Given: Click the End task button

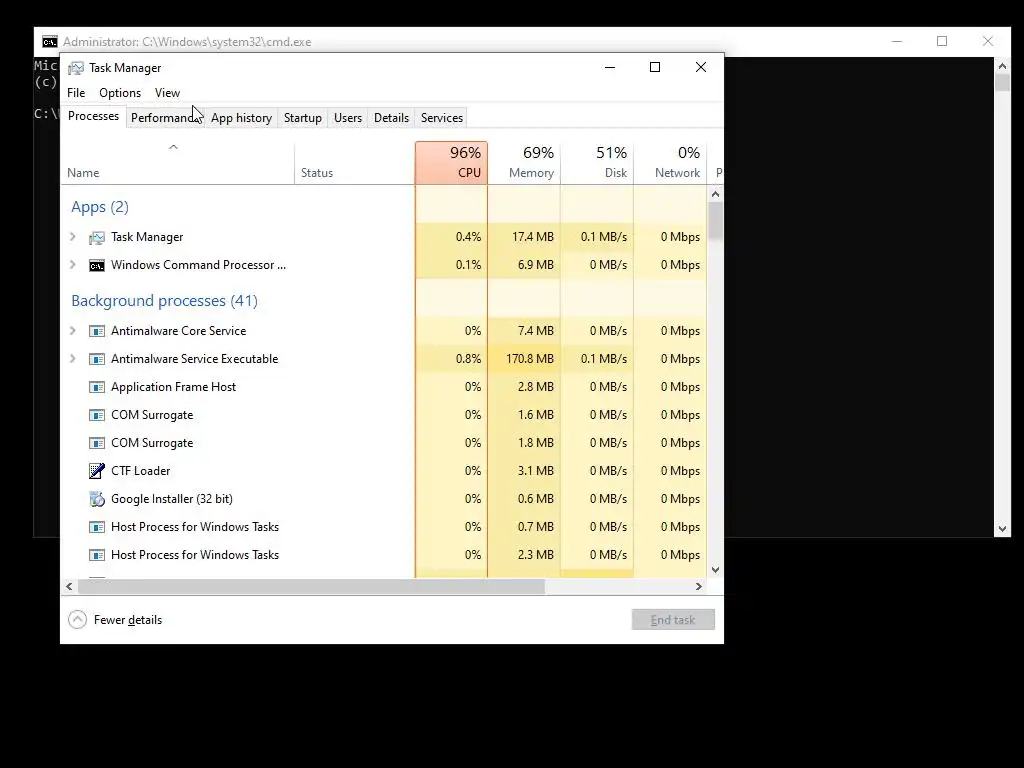Looking at the screenshot, I should coord(673,620).
